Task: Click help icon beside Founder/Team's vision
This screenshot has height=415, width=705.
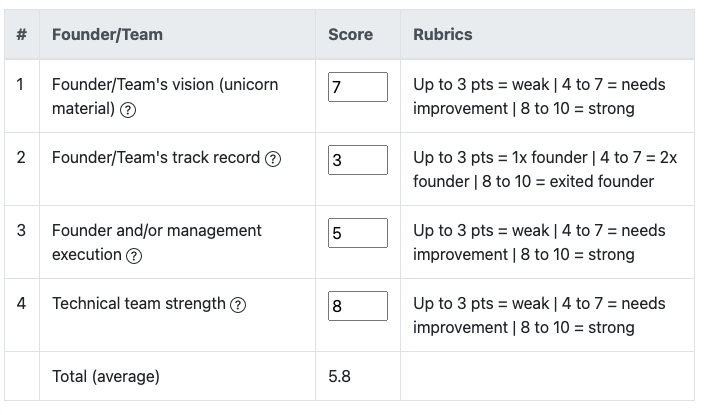Action: pos(128,110)
